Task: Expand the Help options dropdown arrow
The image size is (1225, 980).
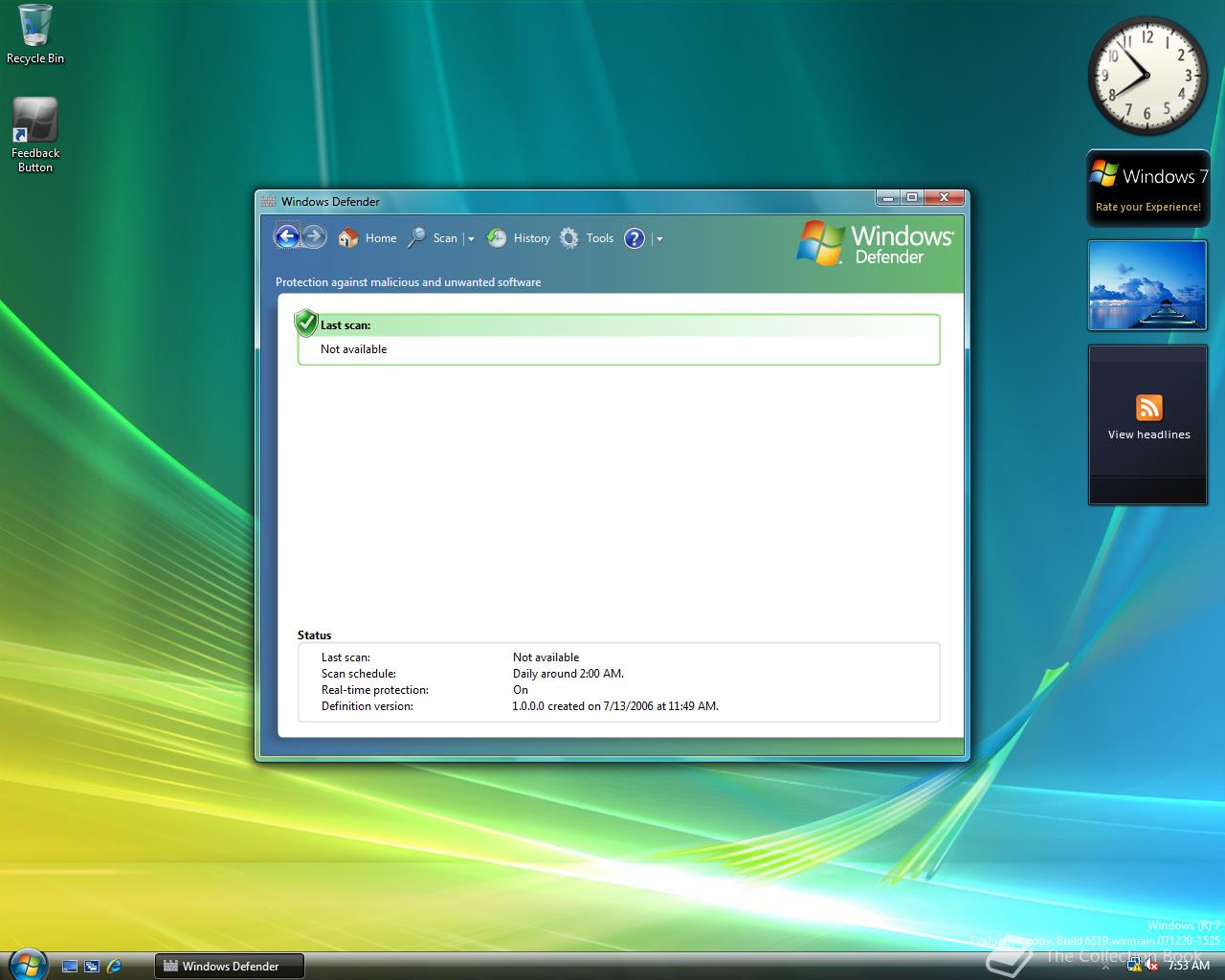Action: pos(659,239)
